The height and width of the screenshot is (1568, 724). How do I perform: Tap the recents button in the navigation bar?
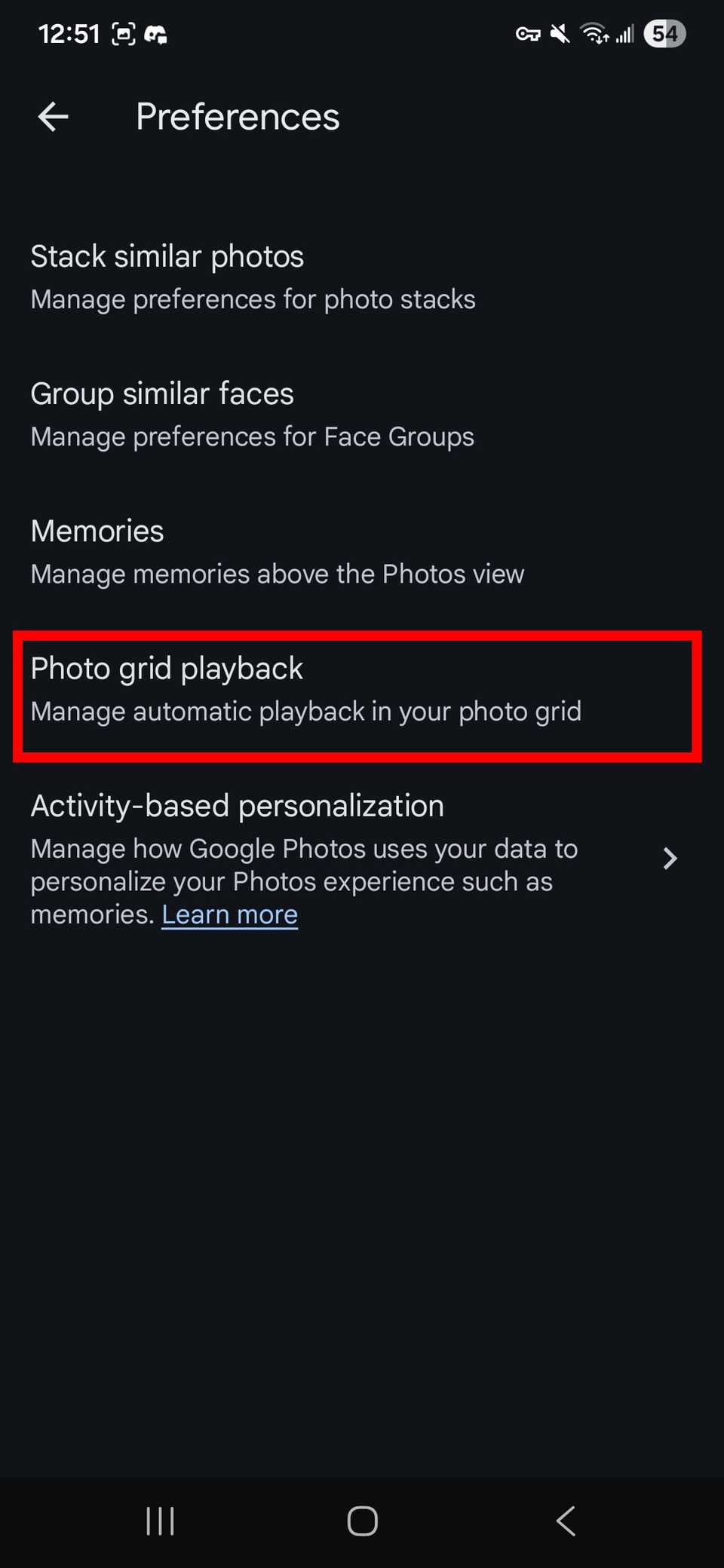[160, 1521]
